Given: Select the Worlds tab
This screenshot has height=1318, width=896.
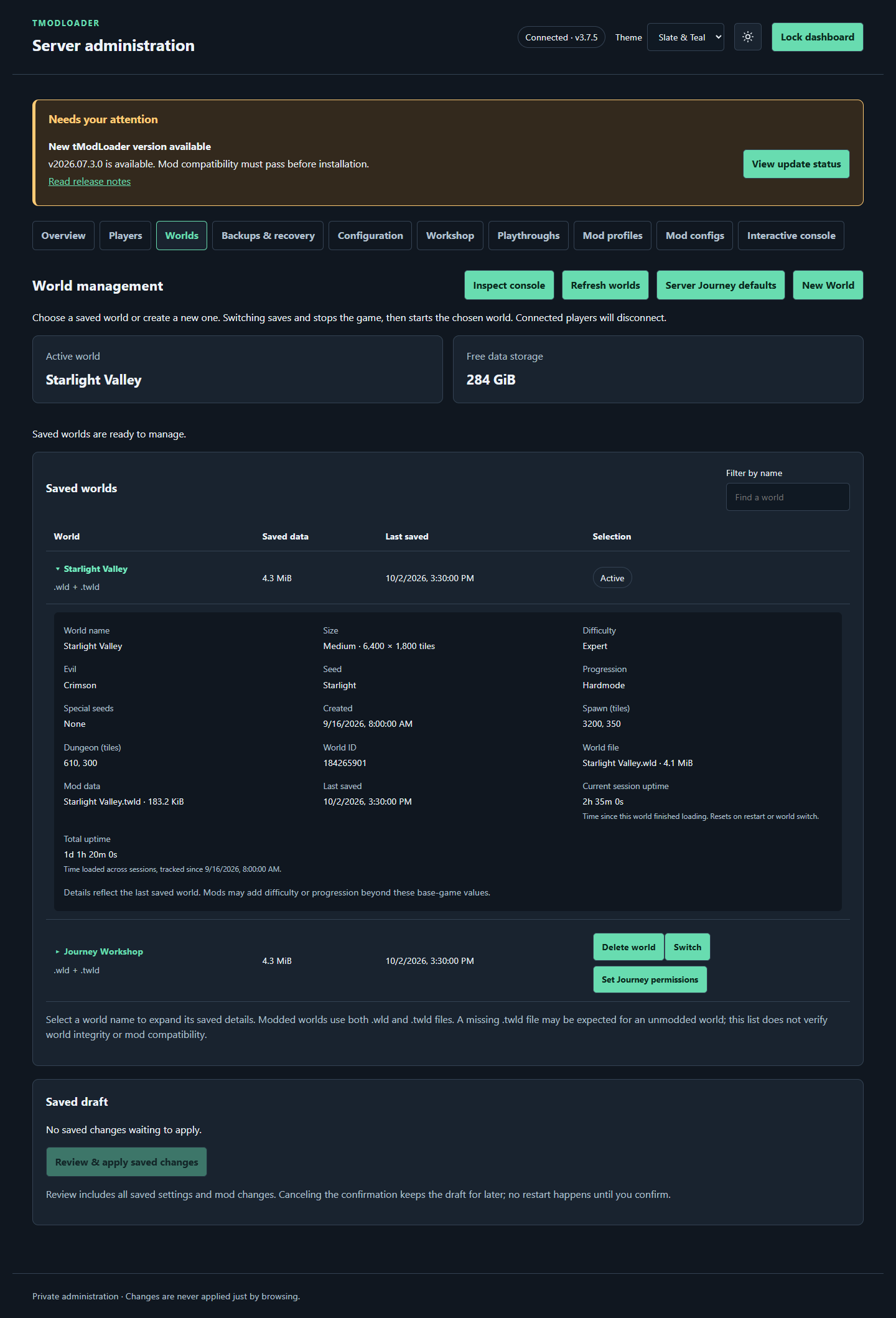Looking at the screenshot, I should [x=182, y=235].
